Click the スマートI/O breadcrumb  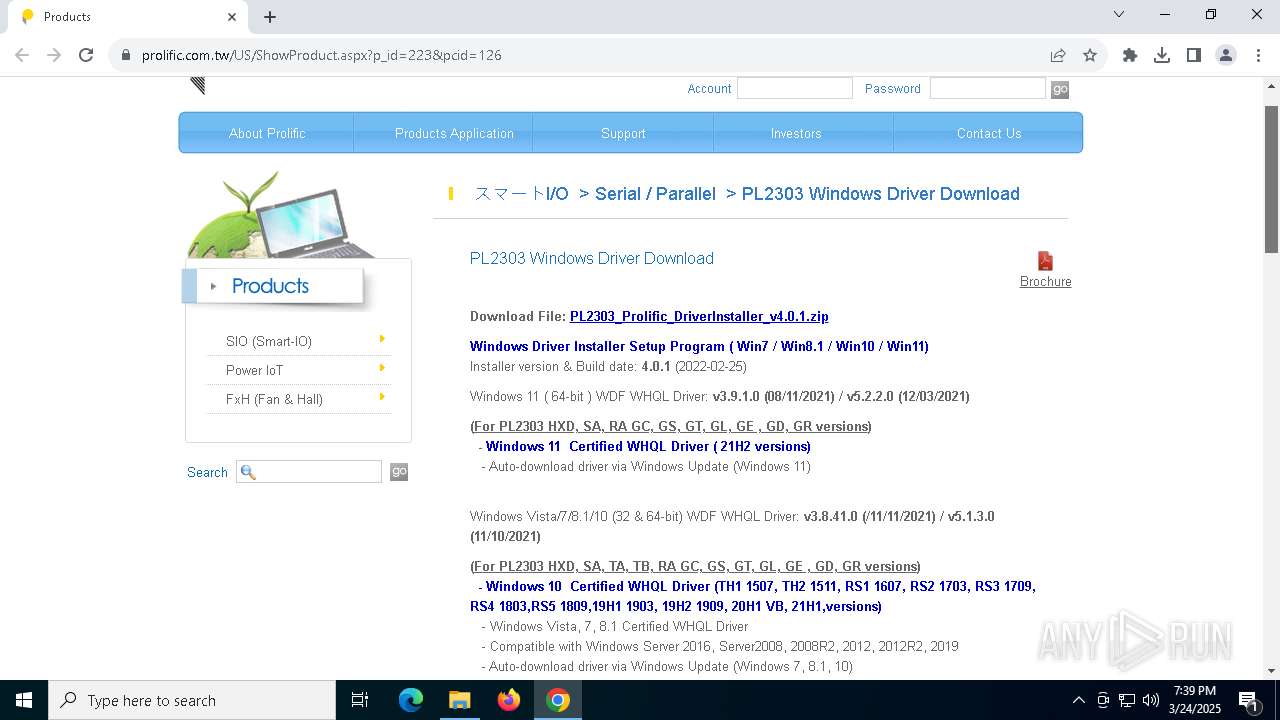point(521,194)
